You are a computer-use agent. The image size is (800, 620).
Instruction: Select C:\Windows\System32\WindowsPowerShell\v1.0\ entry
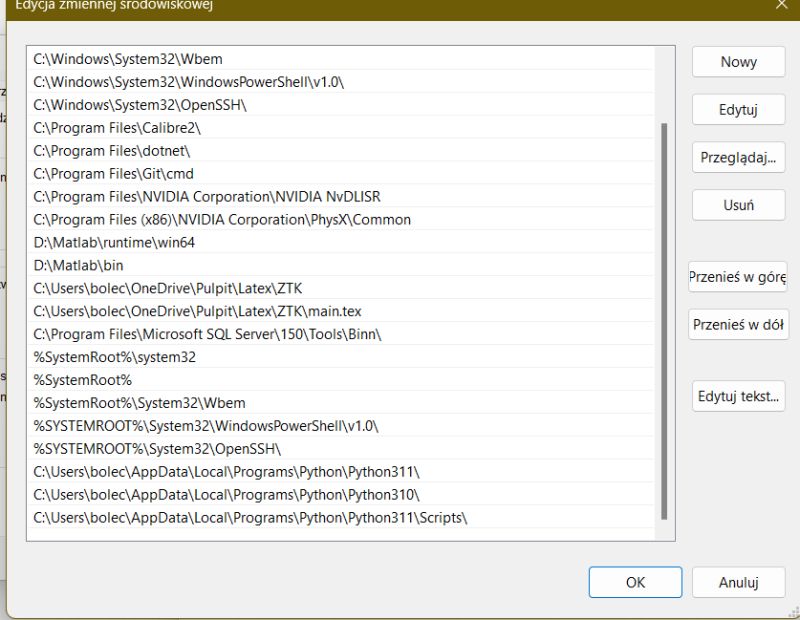pos(341,82)
